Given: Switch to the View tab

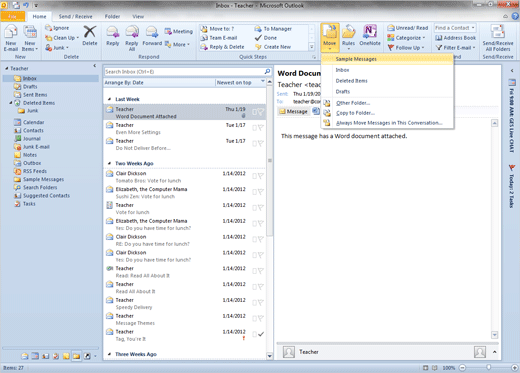Looking at the screenshot, I should point(138,16).
